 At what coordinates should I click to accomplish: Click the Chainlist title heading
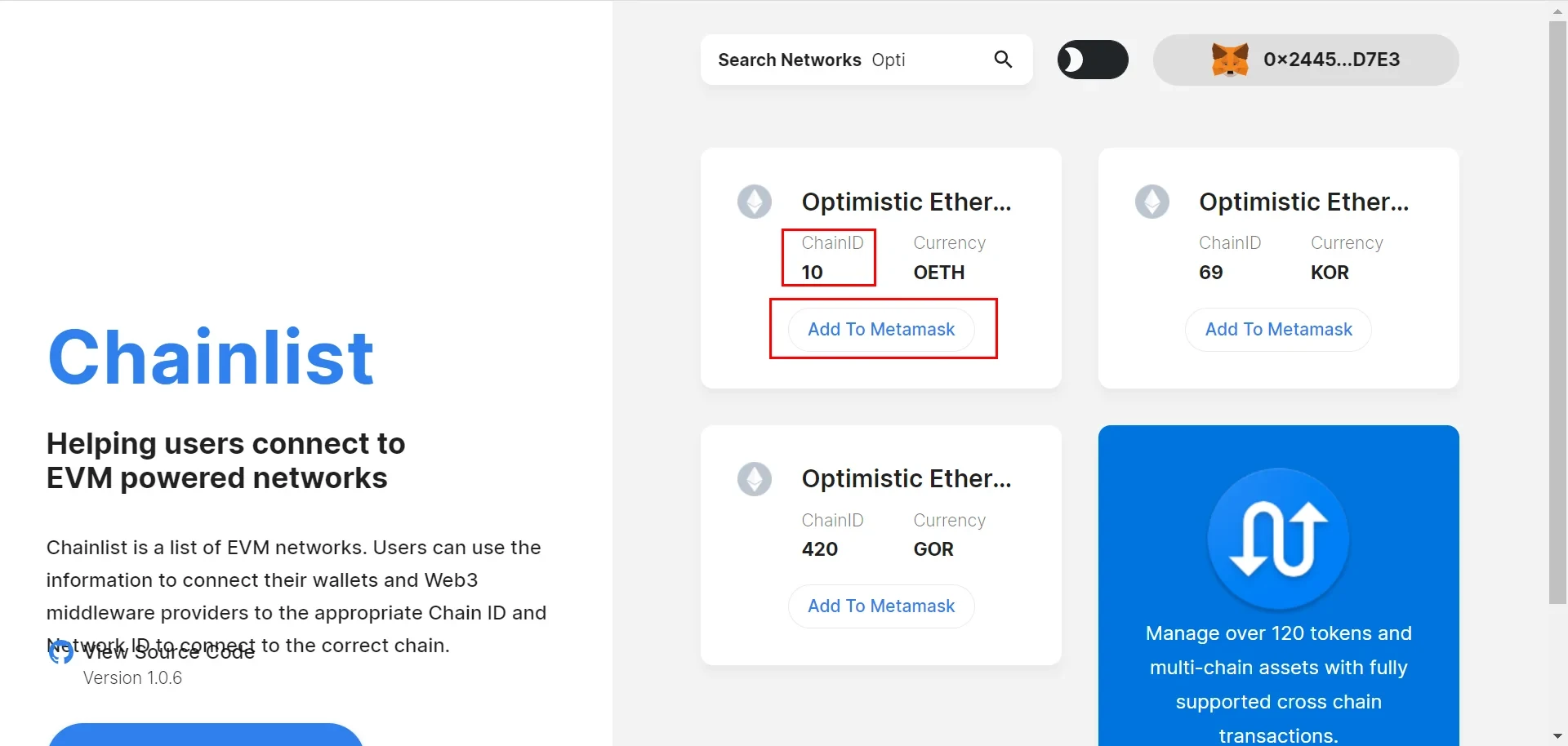[x=211, y=357]
